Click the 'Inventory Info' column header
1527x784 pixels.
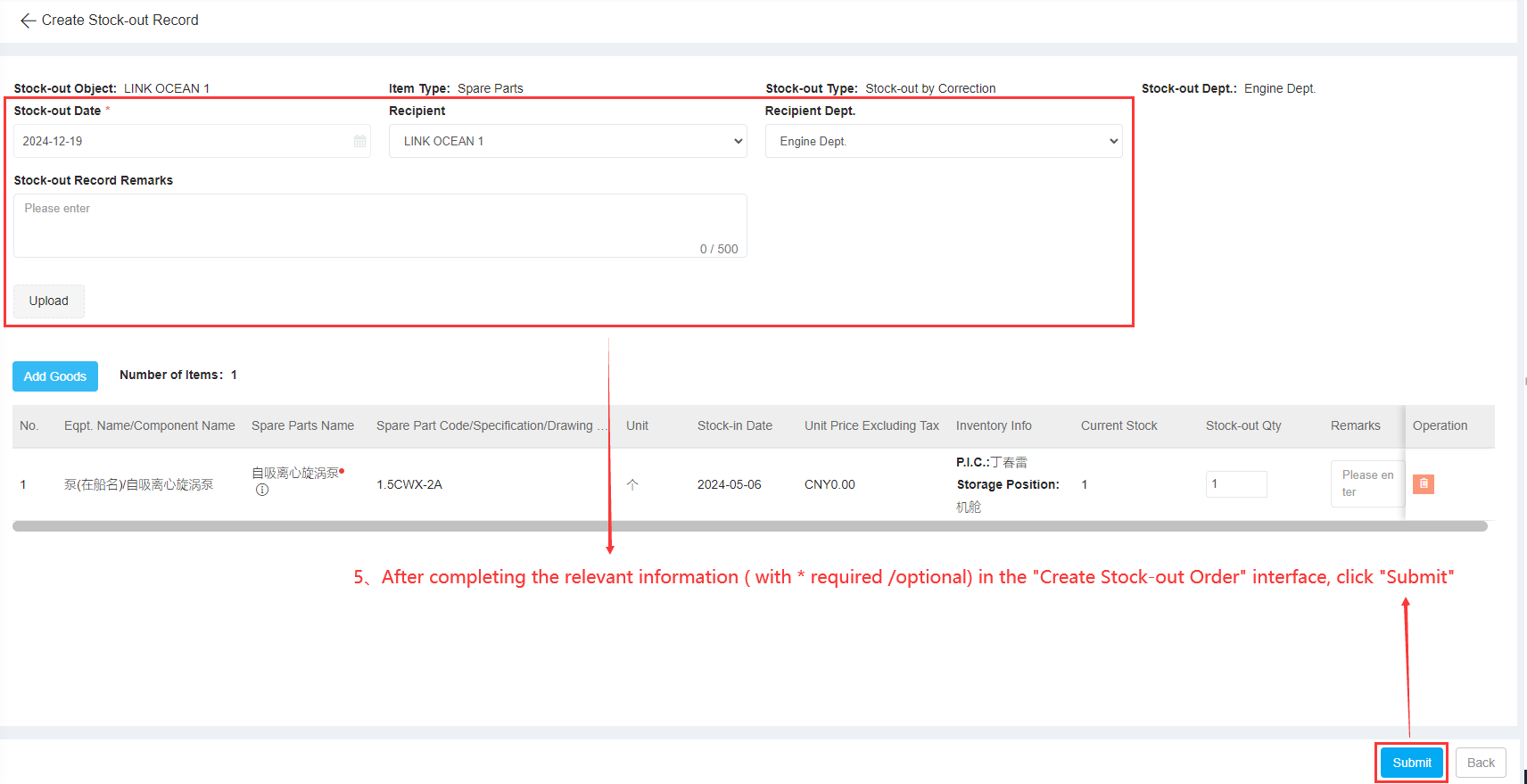tap(994, 425)
